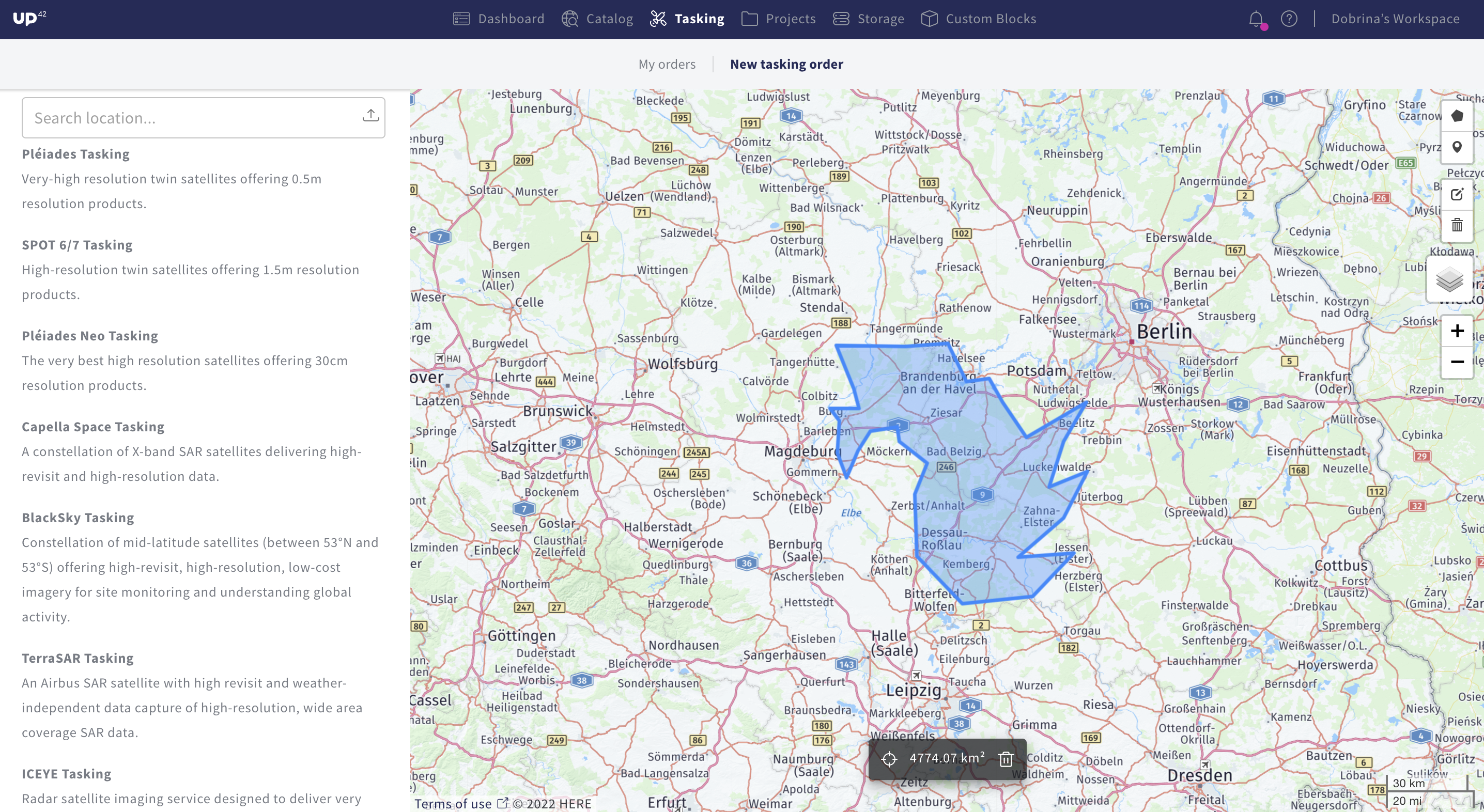Open Dobrina's Workspace menu
The height and width of the screenshot is (812, 1484).
(1395, 19)
